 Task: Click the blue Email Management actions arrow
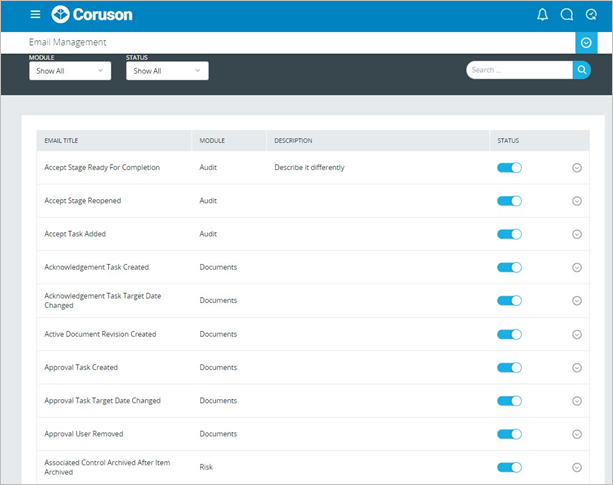tap(586, 43)
